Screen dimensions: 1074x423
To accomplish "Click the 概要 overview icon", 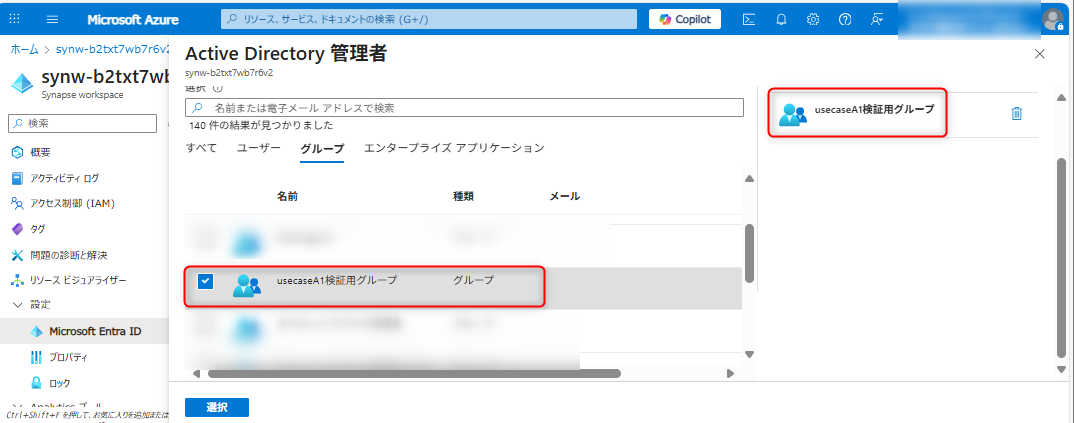I will (x=18, y=152).
